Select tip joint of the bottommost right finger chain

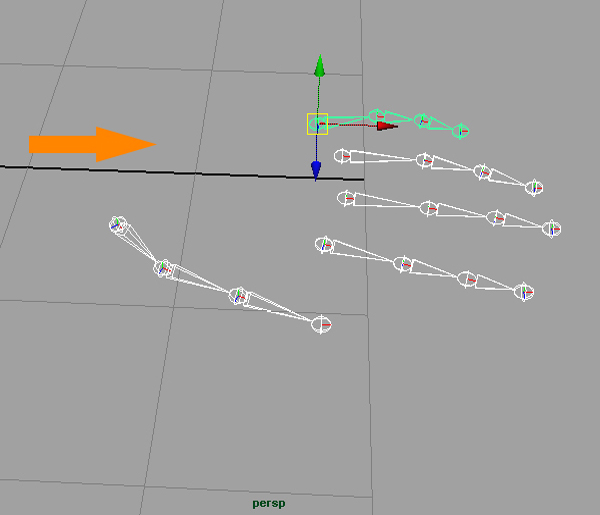524,292
